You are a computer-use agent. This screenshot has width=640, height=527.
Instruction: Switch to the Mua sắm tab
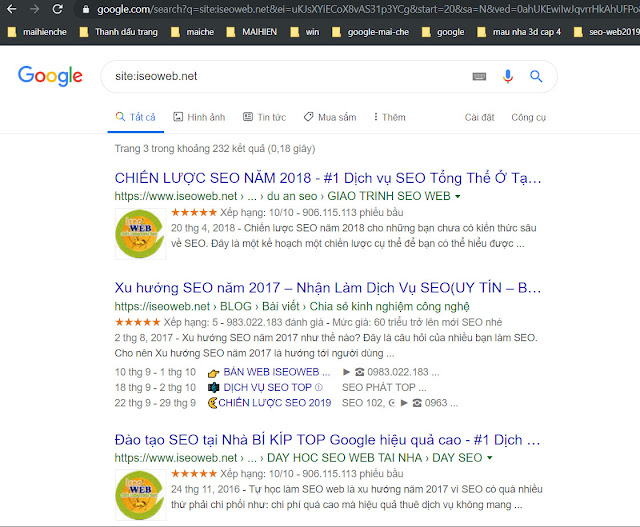(330, 117)
